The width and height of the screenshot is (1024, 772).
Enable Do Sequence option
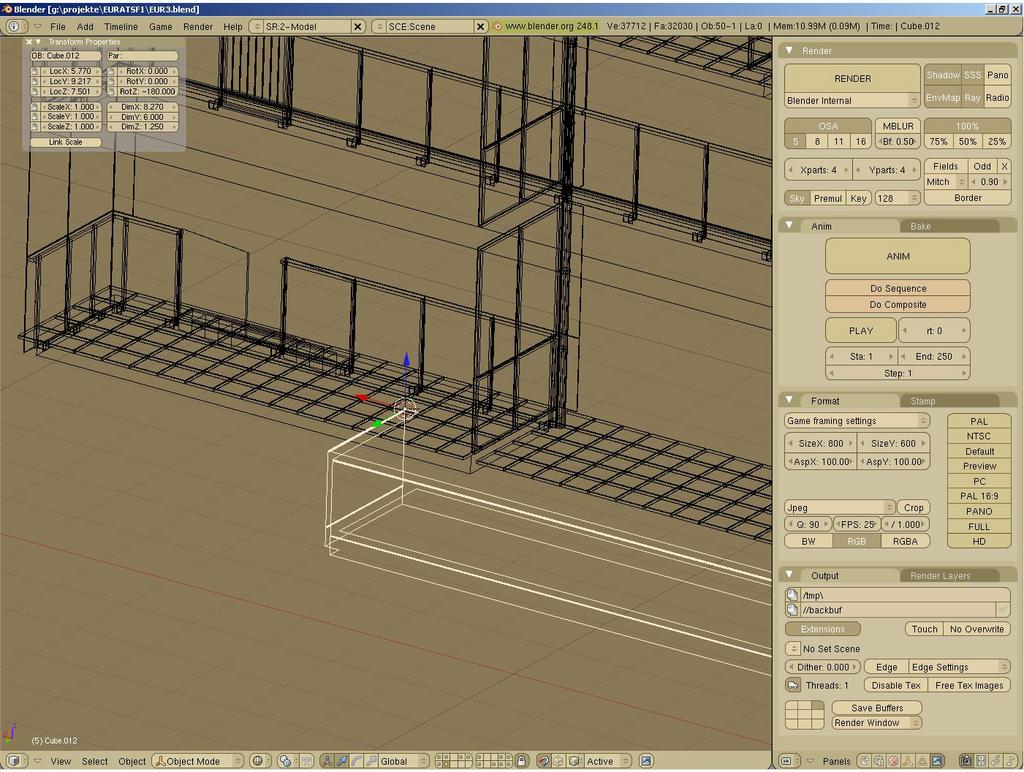pos(898,288)
